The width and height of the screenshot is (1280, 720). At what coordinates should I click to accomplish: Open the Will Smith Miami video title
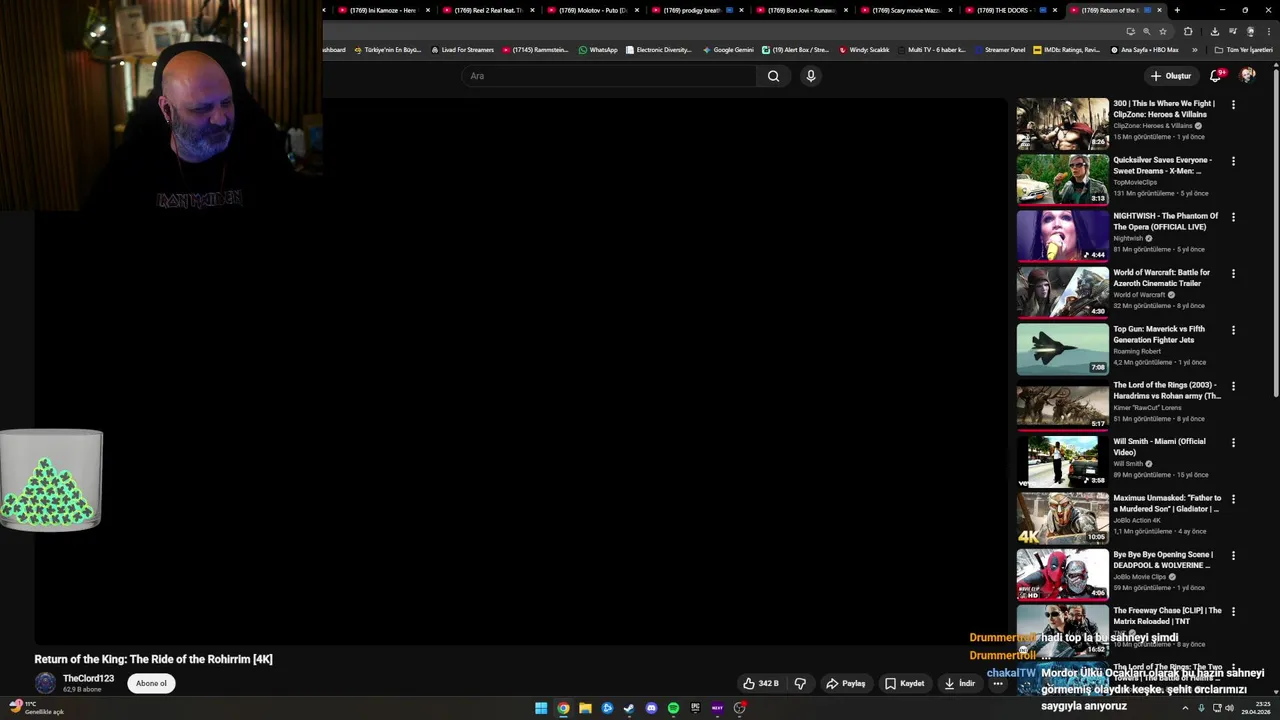(x=1159, y=447)
